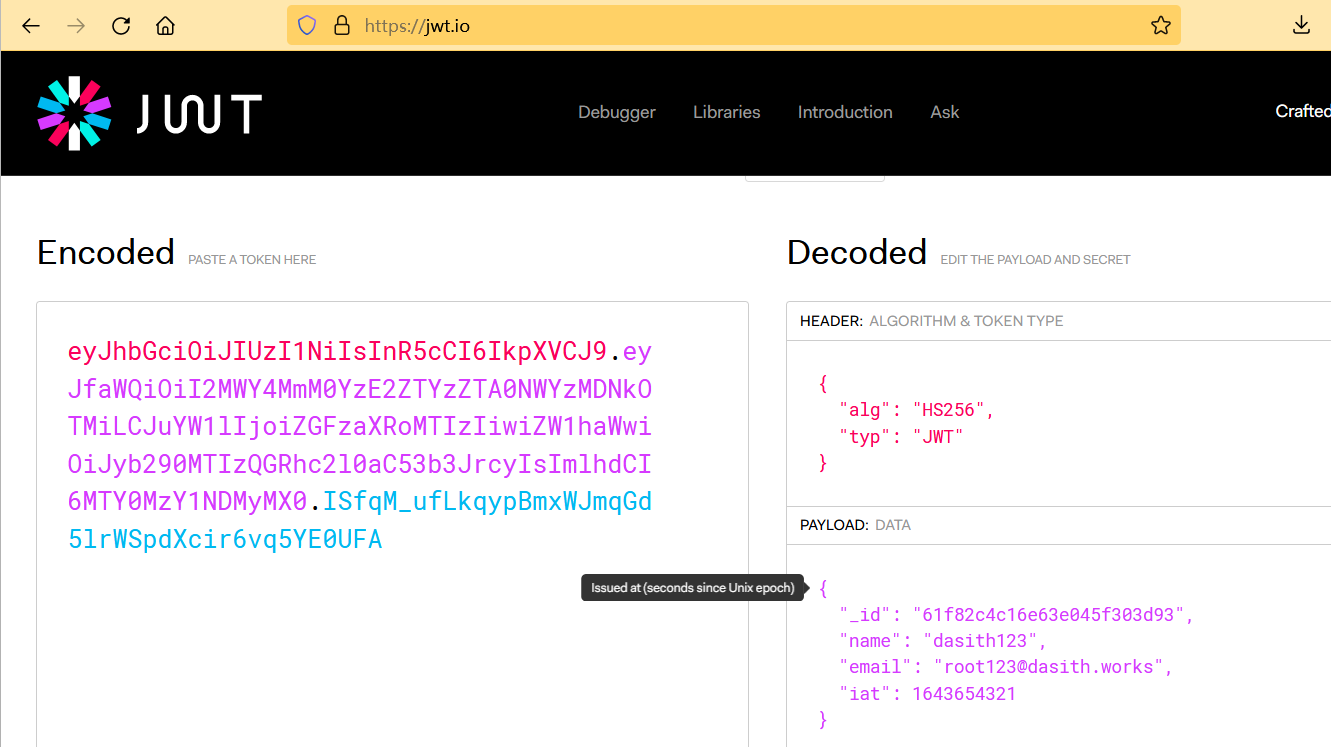The image size is (1331, 747).
Task: Bookmark this page with the star
Action: [1160, 26]
